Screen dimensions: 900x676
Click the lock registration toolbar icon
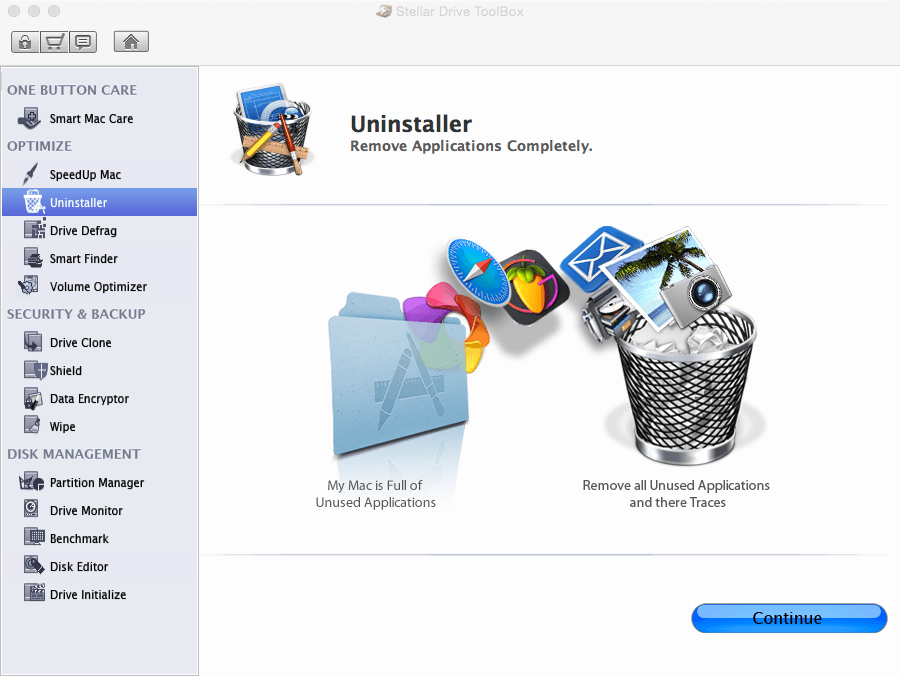point(25,42)
